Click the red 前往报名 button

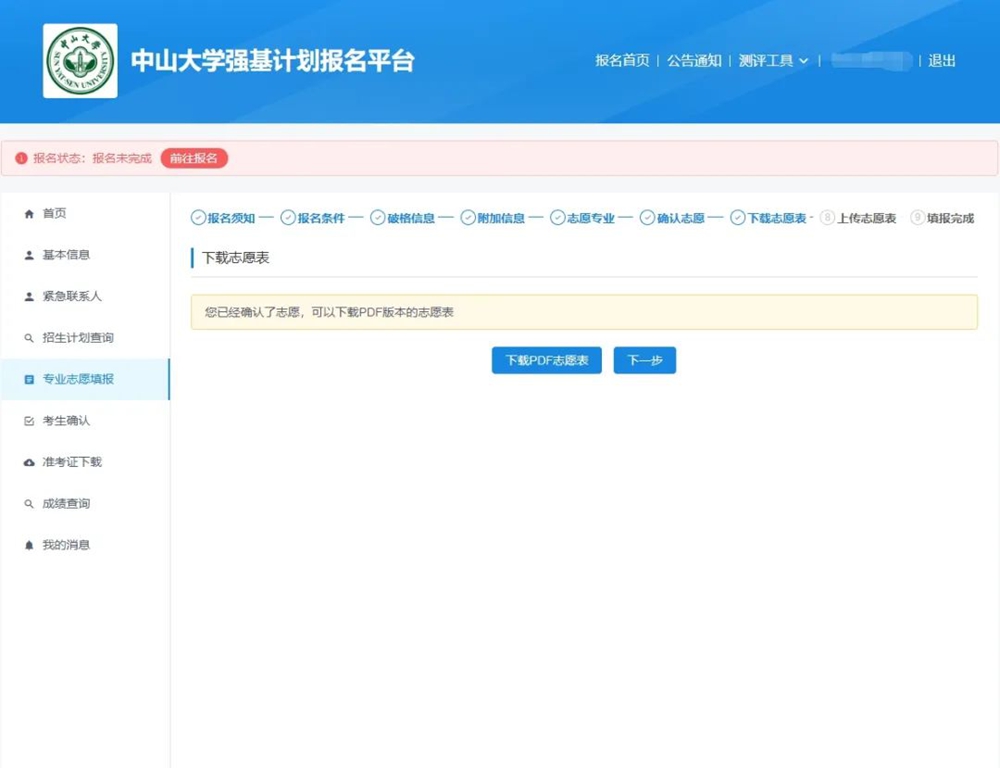(194, 158)
